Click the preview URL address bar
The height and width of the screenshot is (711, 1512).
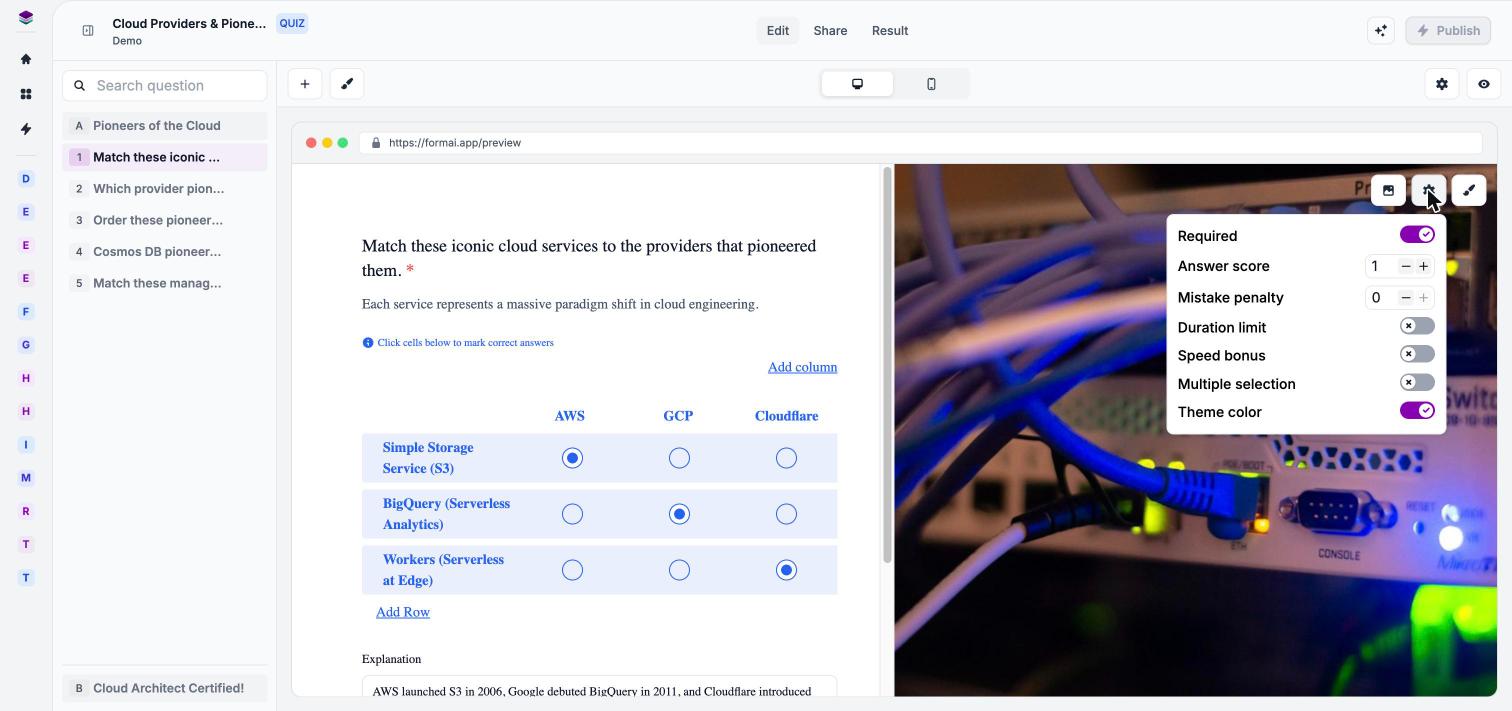point(920,143)
